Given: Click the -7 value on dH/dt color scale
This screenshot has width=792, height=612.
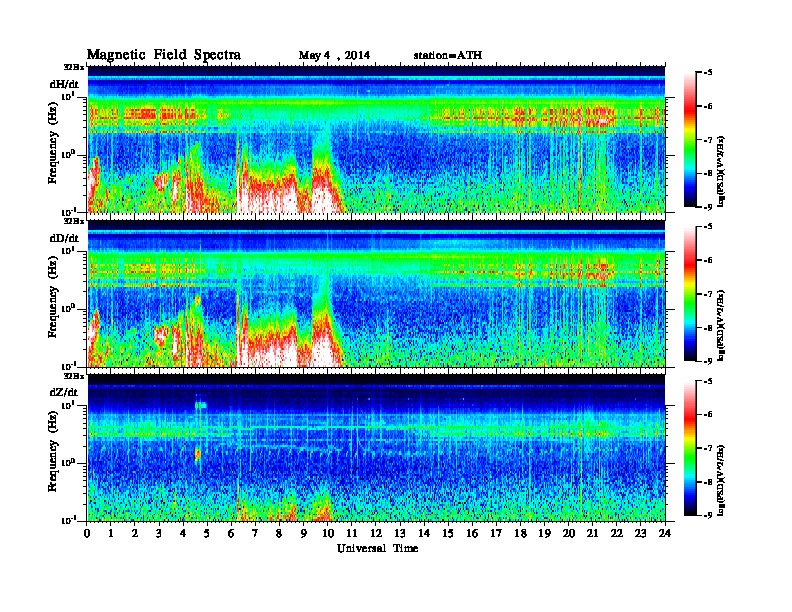Looking at the screenshot, I should pyautogui.click(x=708, y=139).
